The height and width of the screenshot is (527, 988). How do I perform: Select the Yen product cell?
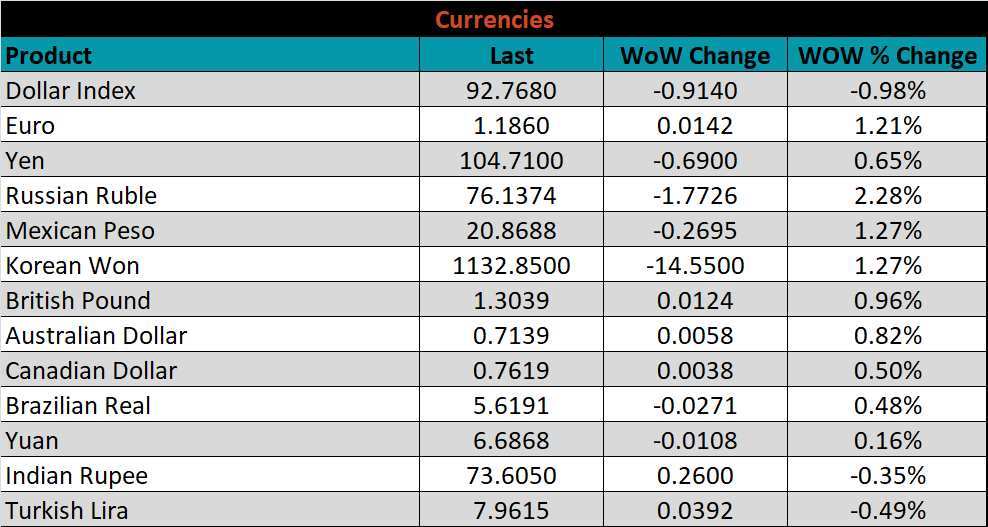point(25,161)
